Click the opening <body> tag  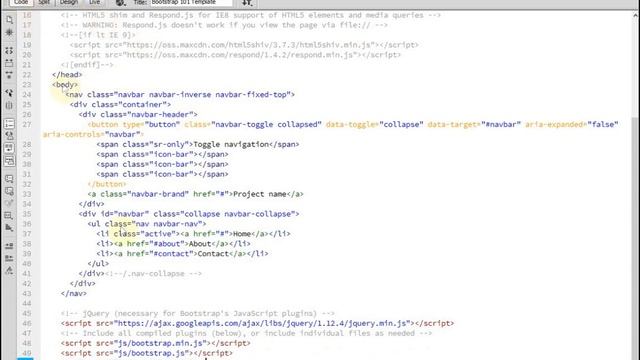65,84
